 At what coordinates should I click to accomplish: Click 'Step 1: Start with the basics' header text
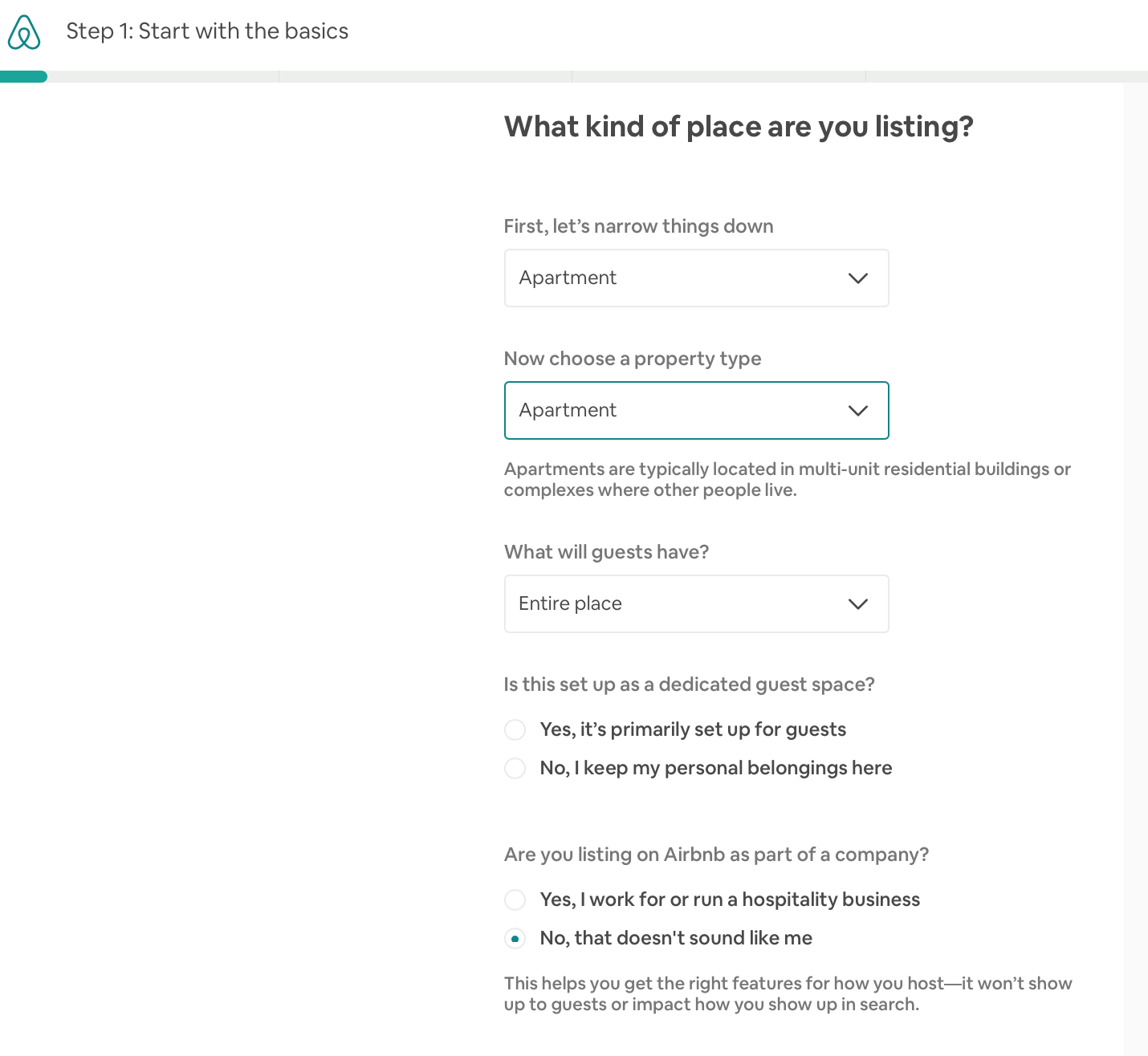[x=207, y=31]
